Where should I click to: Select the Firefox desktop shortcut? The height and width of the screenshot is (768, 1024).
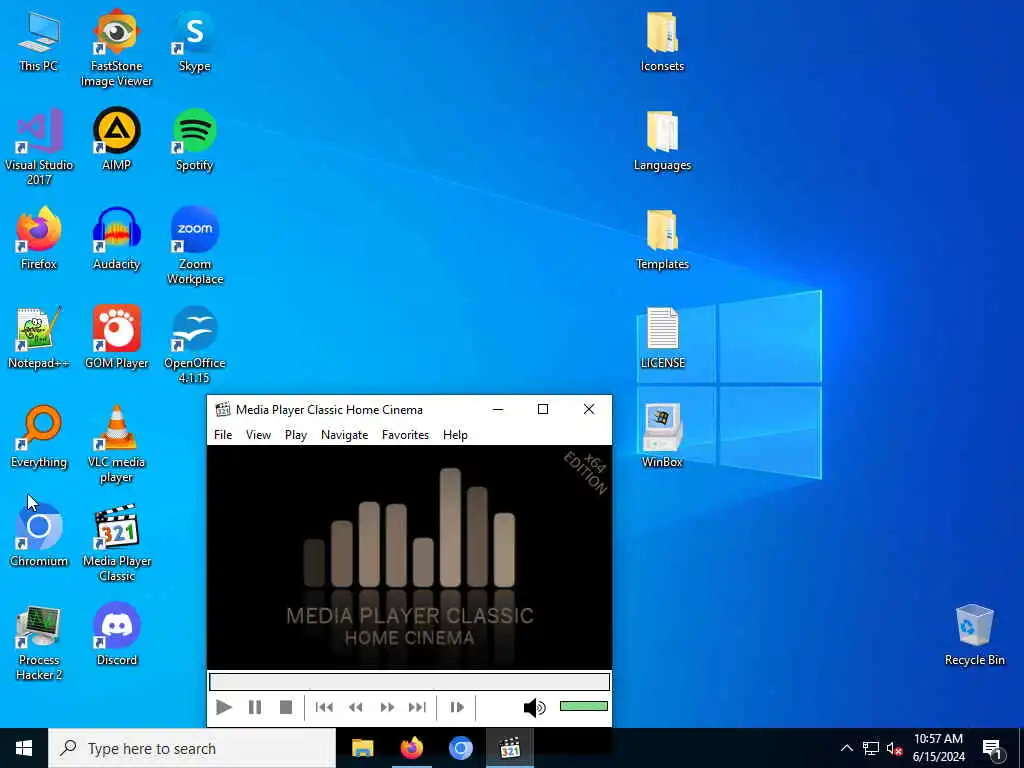pyautogui.click(x=39, y=238)
